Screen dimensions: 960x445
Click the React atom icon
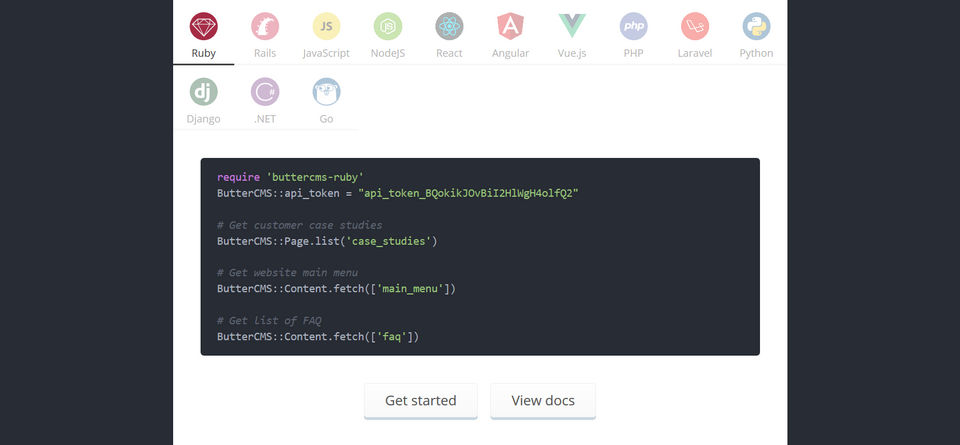(449, 26)
